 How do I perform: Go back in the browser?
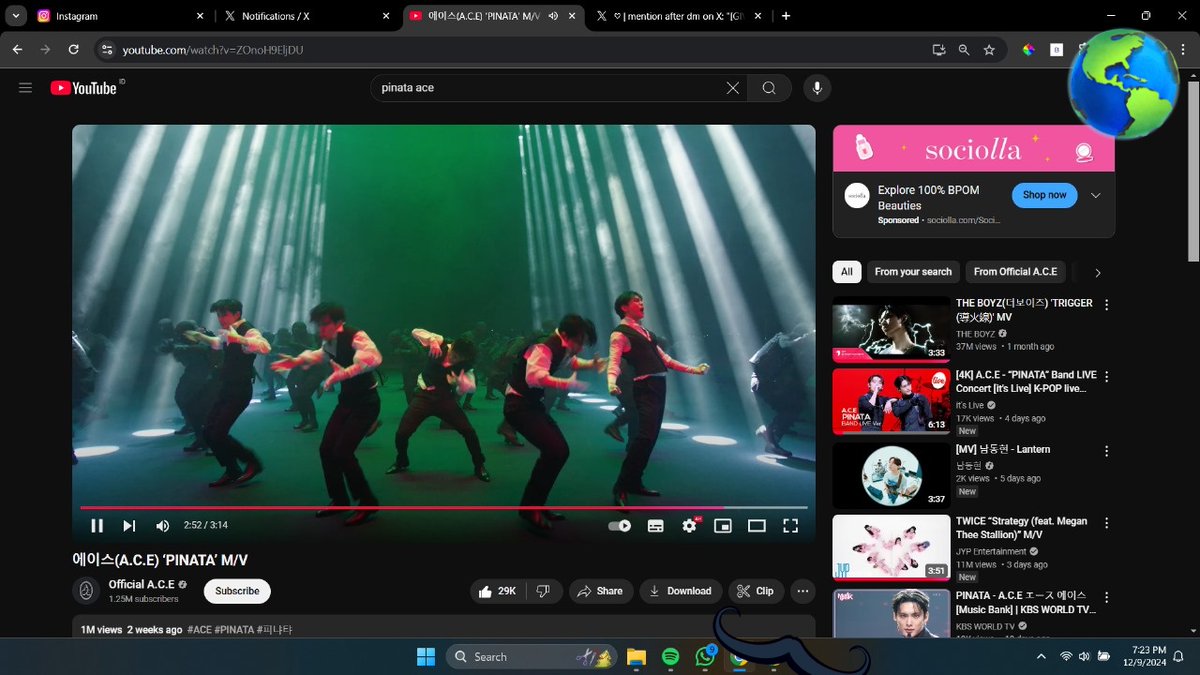tap(17, 50)
